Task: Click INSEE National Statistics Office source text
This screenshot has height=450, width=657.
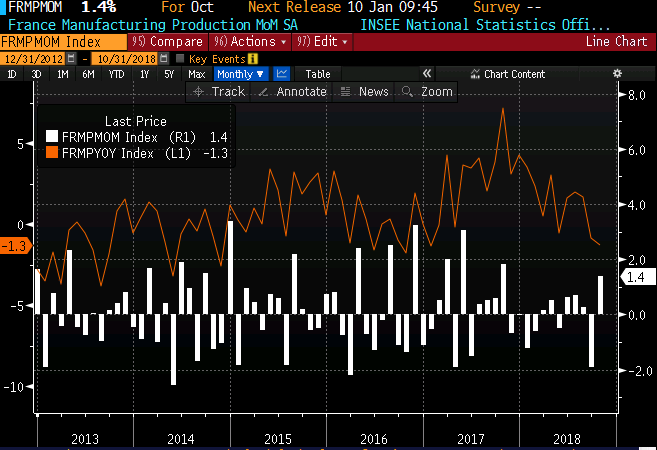Action: (485, 25)
